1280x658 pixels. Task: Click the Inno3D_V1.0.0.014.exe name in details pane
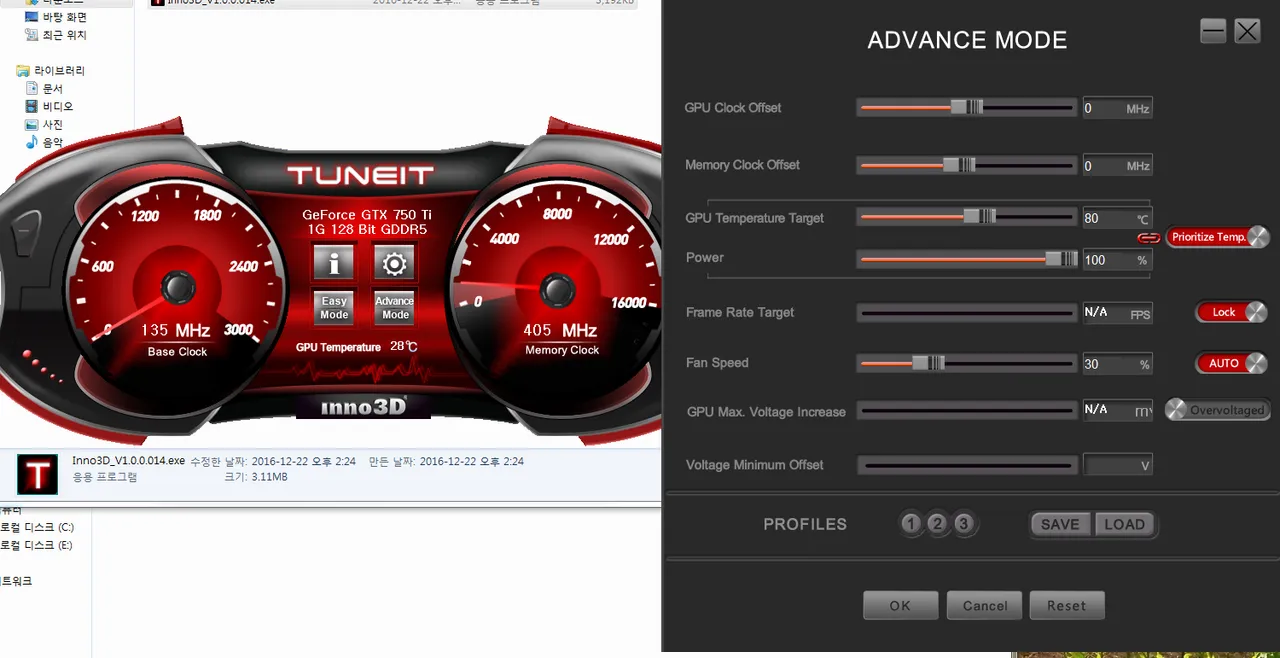point(129,461)
